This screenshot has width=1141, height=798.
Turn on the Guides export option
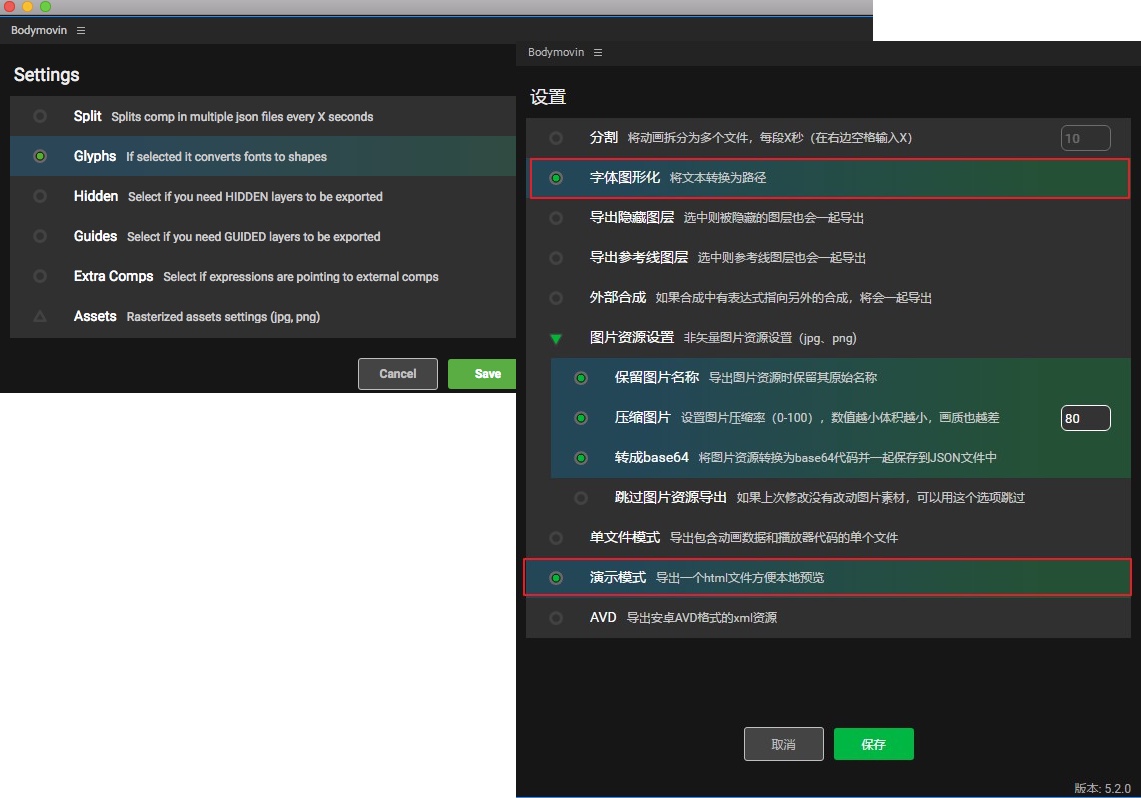tap(40, 236)
